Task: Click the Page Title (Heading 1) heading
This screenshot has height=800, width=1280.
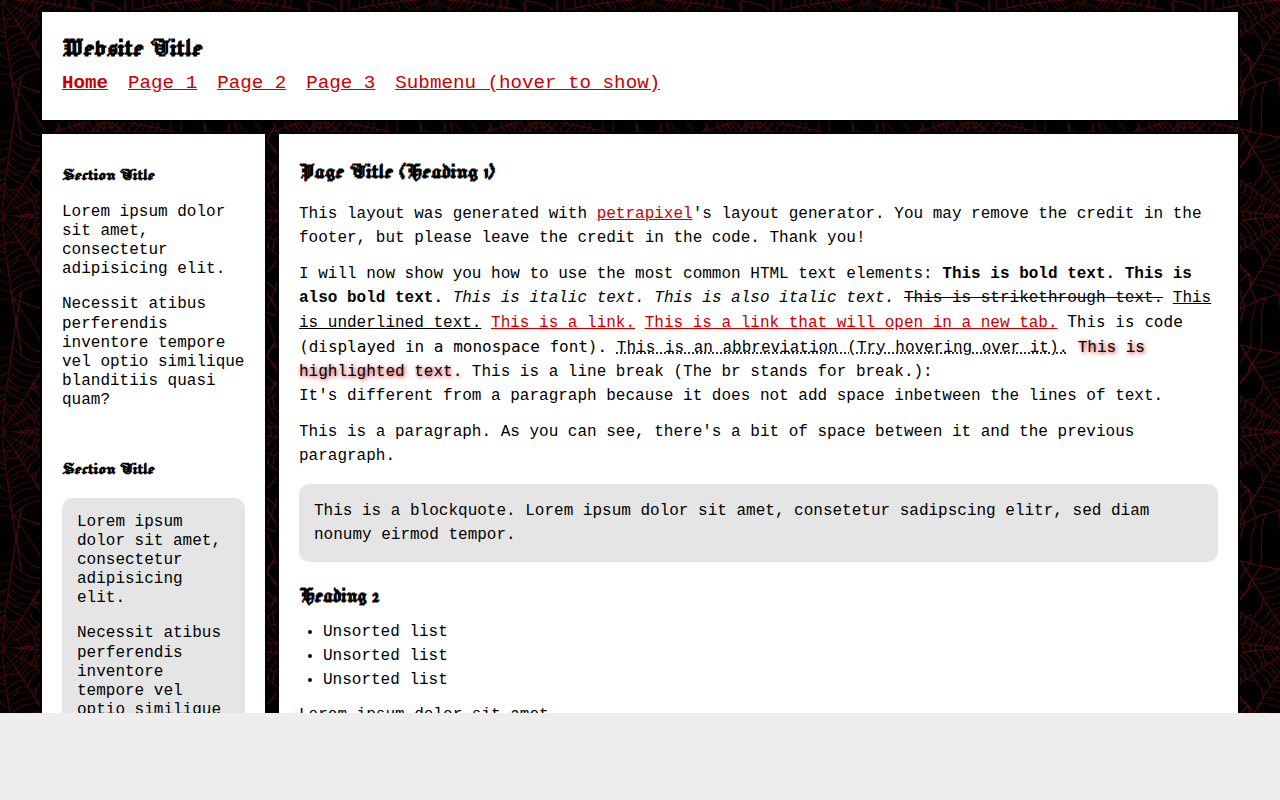Action: (397, 172)
